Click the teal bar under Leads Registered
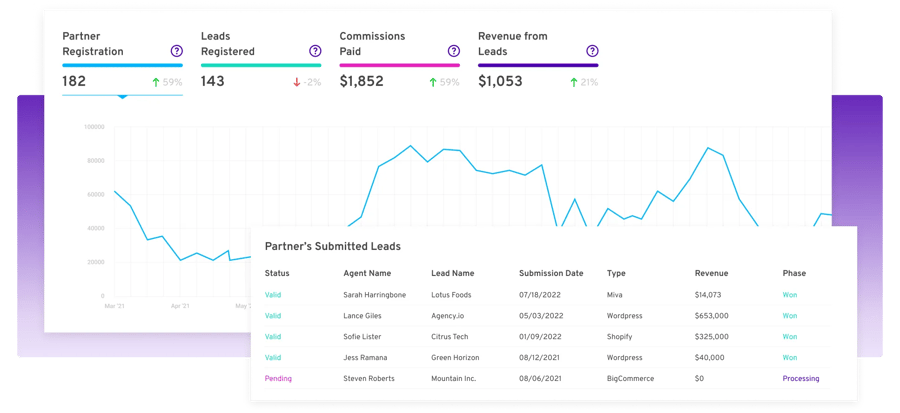 coord(261,65)
